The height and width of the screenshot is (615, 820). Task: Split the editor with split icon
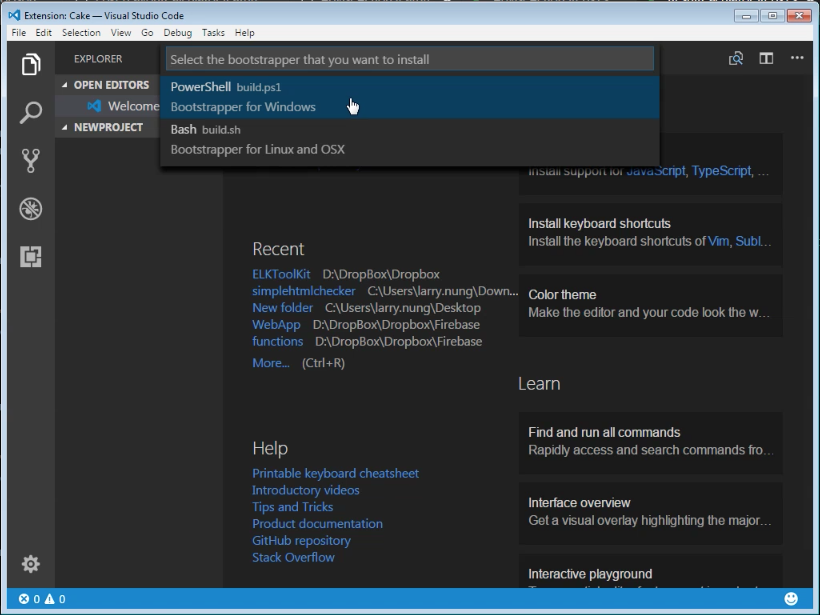(x=766, y=58)
